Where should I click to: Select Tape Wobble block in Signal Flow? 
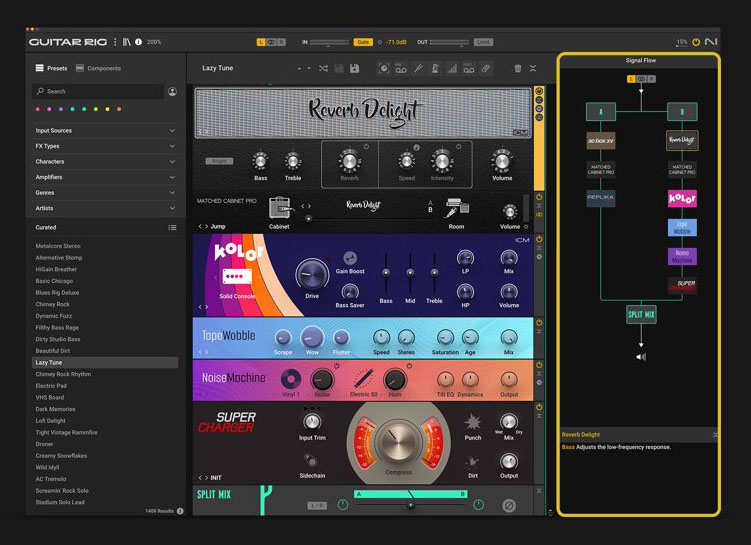tap(682, 227)
